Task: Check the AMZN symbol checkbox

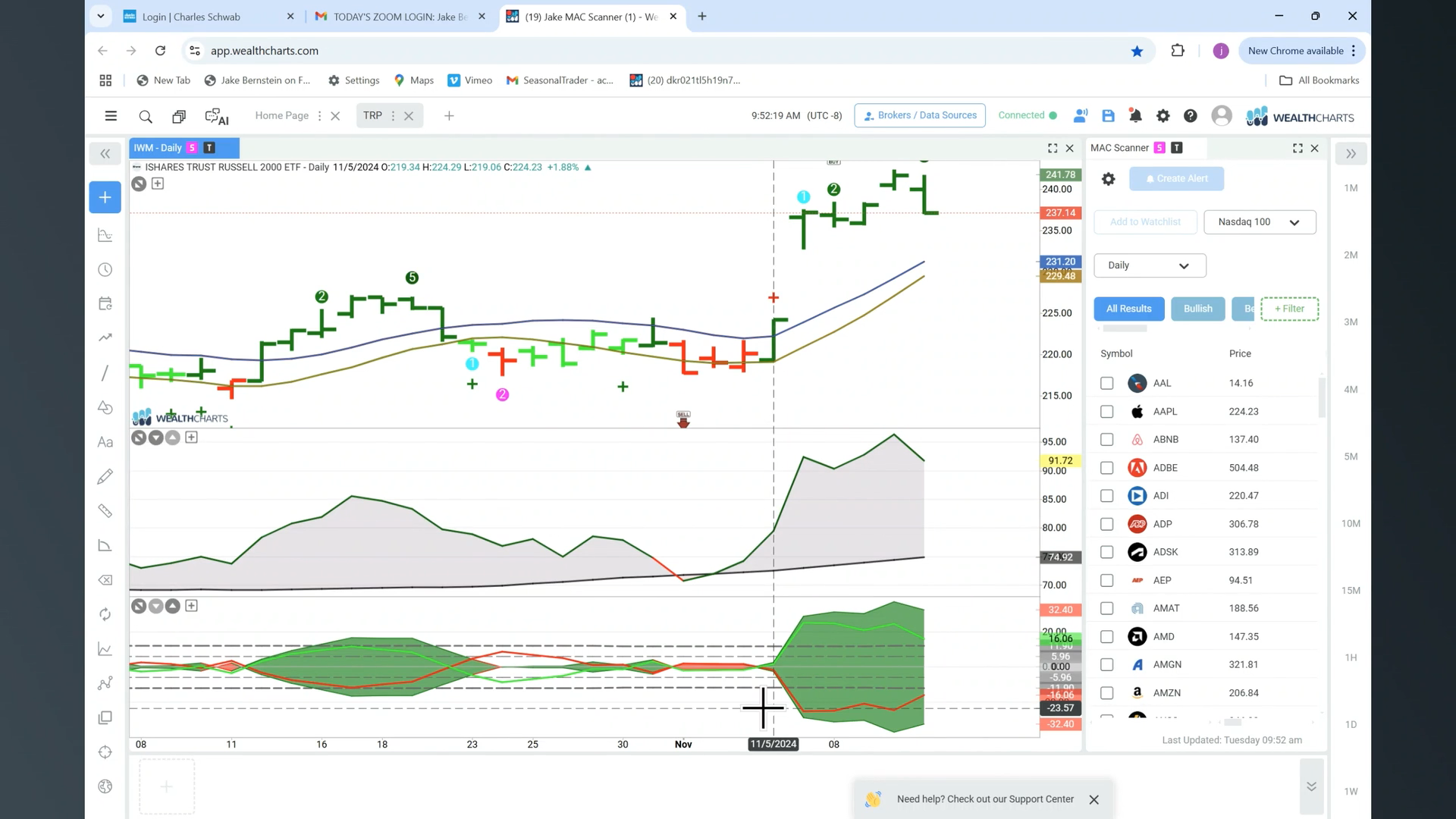Action: tap(1107, 693)
